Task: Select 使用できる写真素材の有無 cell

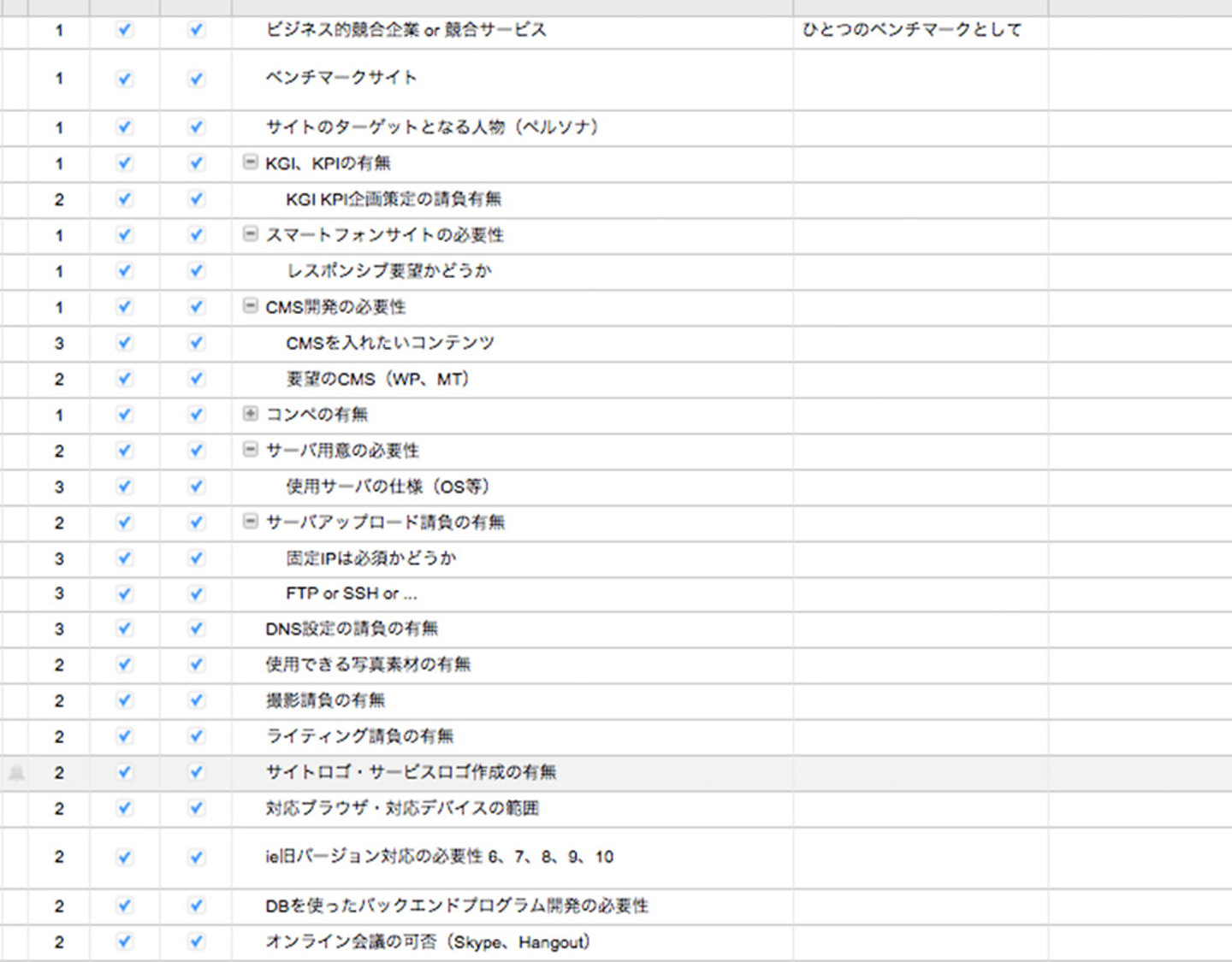Action: tap(512, 664)
